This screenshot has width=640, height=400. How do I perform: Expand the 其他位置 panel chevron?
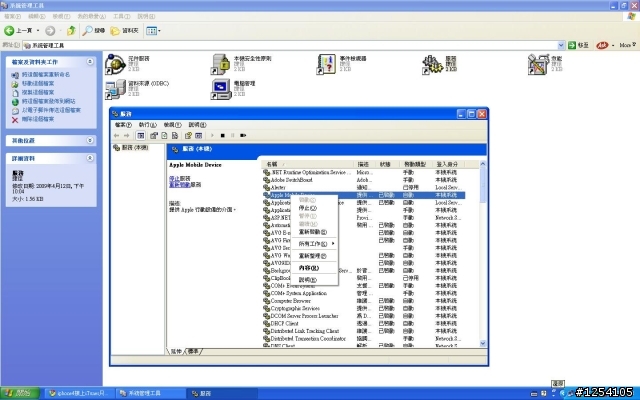[x=90, y=140]
